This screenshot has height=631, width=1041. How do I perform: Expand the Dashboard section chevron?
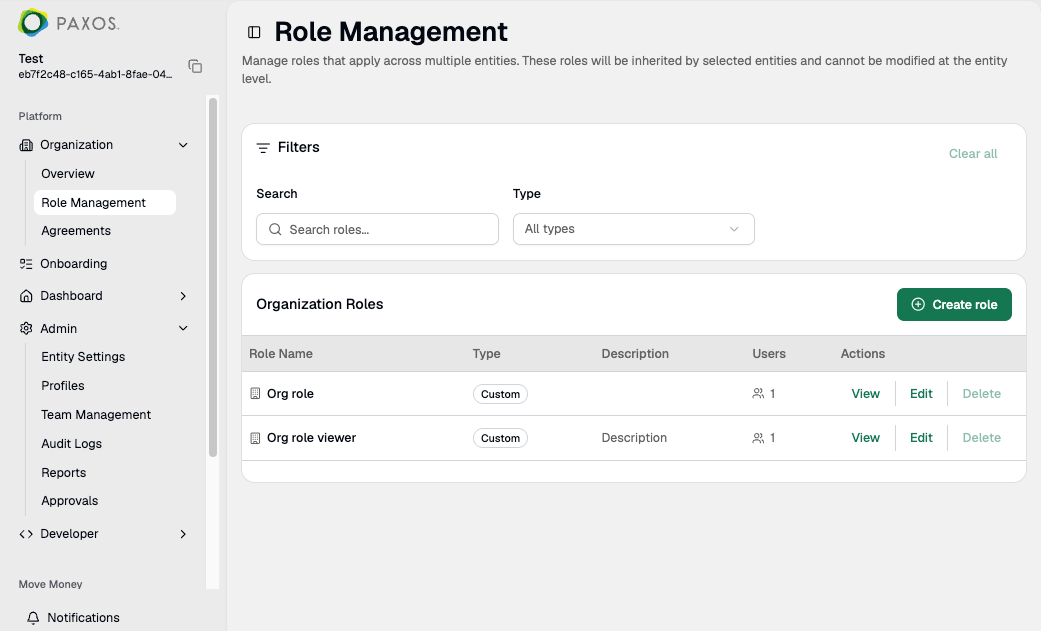[183, 296]
